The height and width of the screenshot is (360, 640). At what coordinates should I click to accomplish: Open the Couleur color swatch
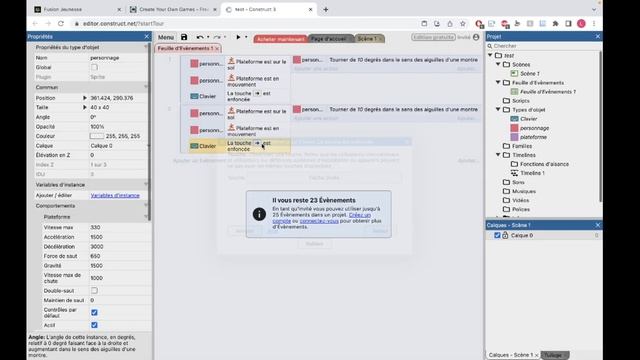[x=97, y=136]
